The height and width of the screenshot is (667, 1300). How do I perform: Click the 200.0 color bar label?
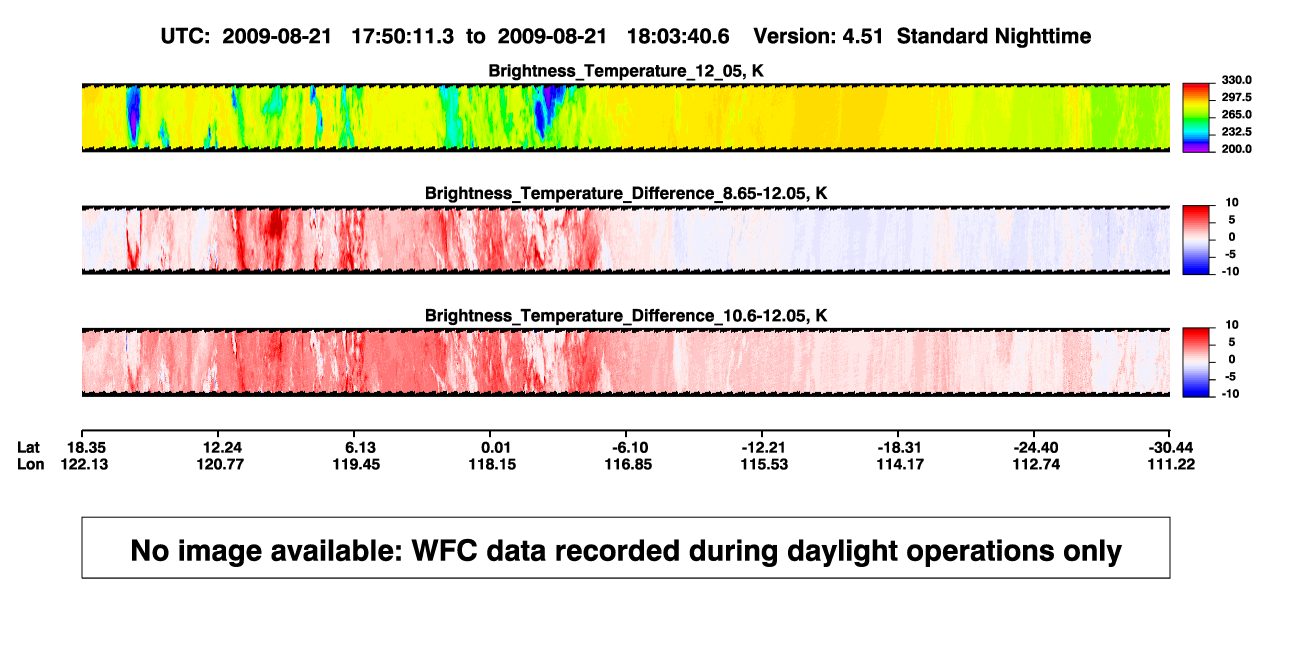tap(1236, 148)
